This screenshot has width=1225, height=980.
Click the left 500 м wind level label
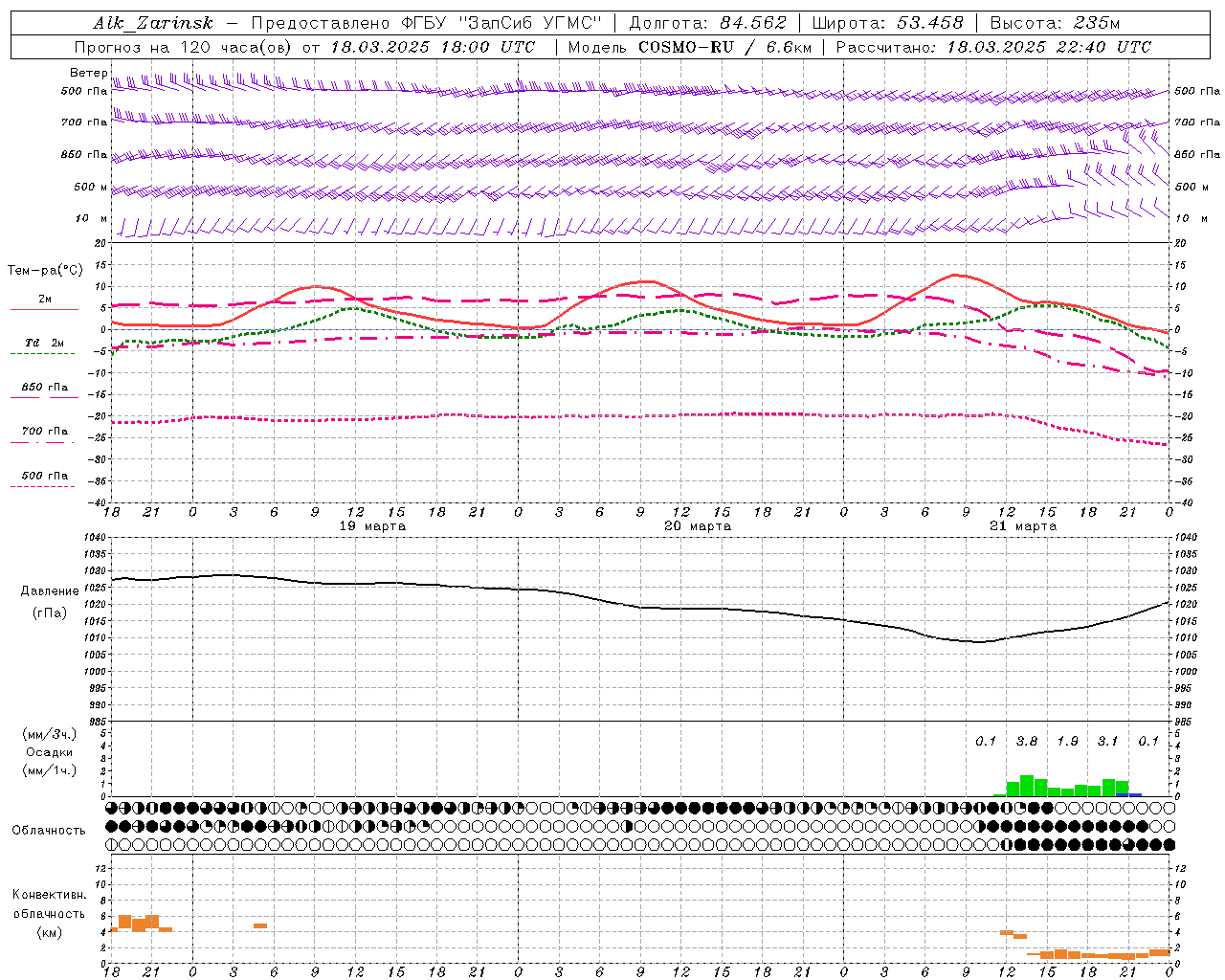[92, 188]
